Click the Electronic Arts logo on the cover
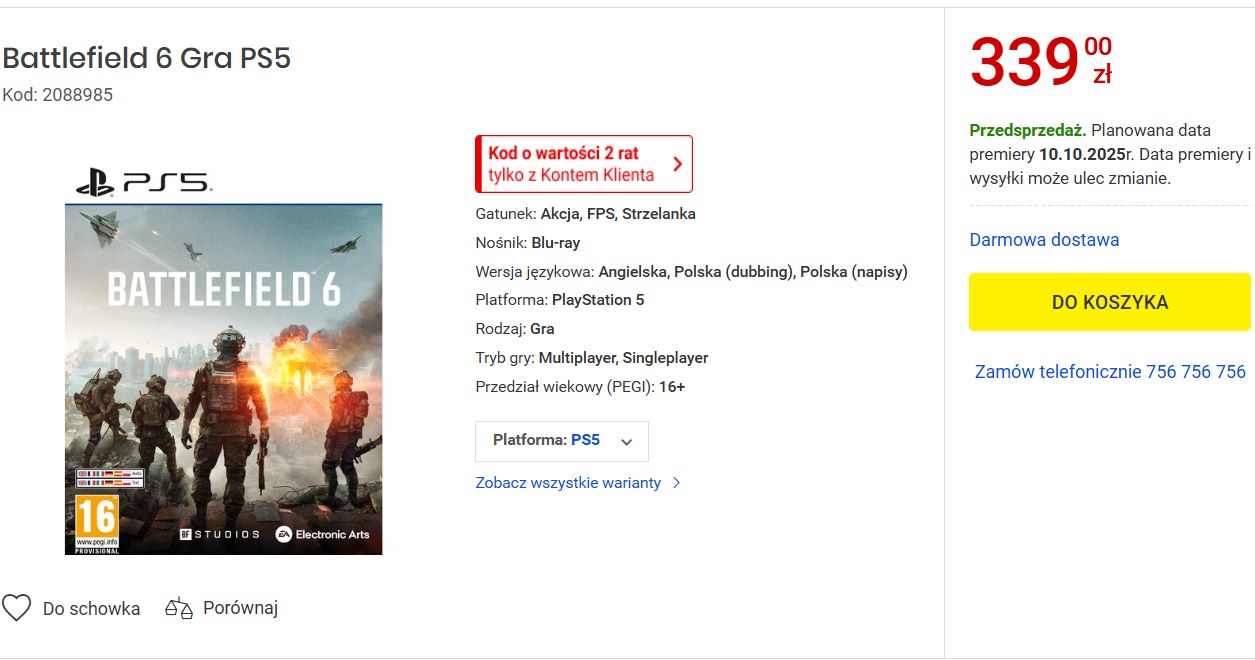The image size is (1255, 660). tap(322, 534)
